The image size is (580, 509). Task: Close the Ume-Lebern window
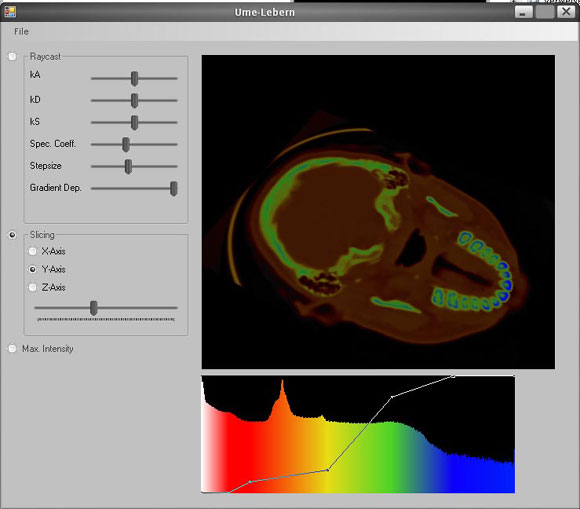[x=566, y=12]
